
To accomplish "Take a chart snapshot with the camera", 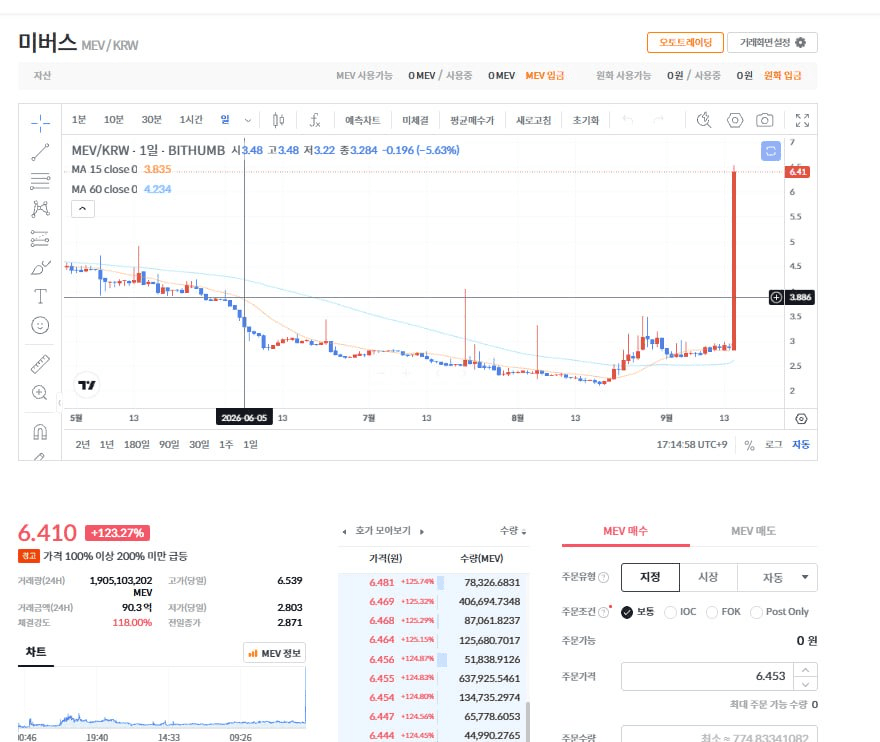I will pos(764,120).
